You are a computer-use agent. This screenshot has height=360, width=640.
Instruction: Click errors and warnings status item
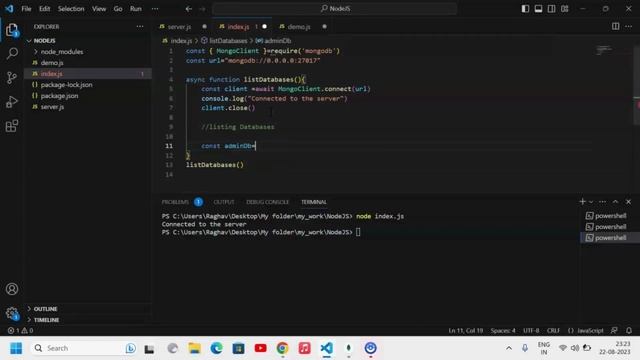pyautogui.click(x=20, y=331)
